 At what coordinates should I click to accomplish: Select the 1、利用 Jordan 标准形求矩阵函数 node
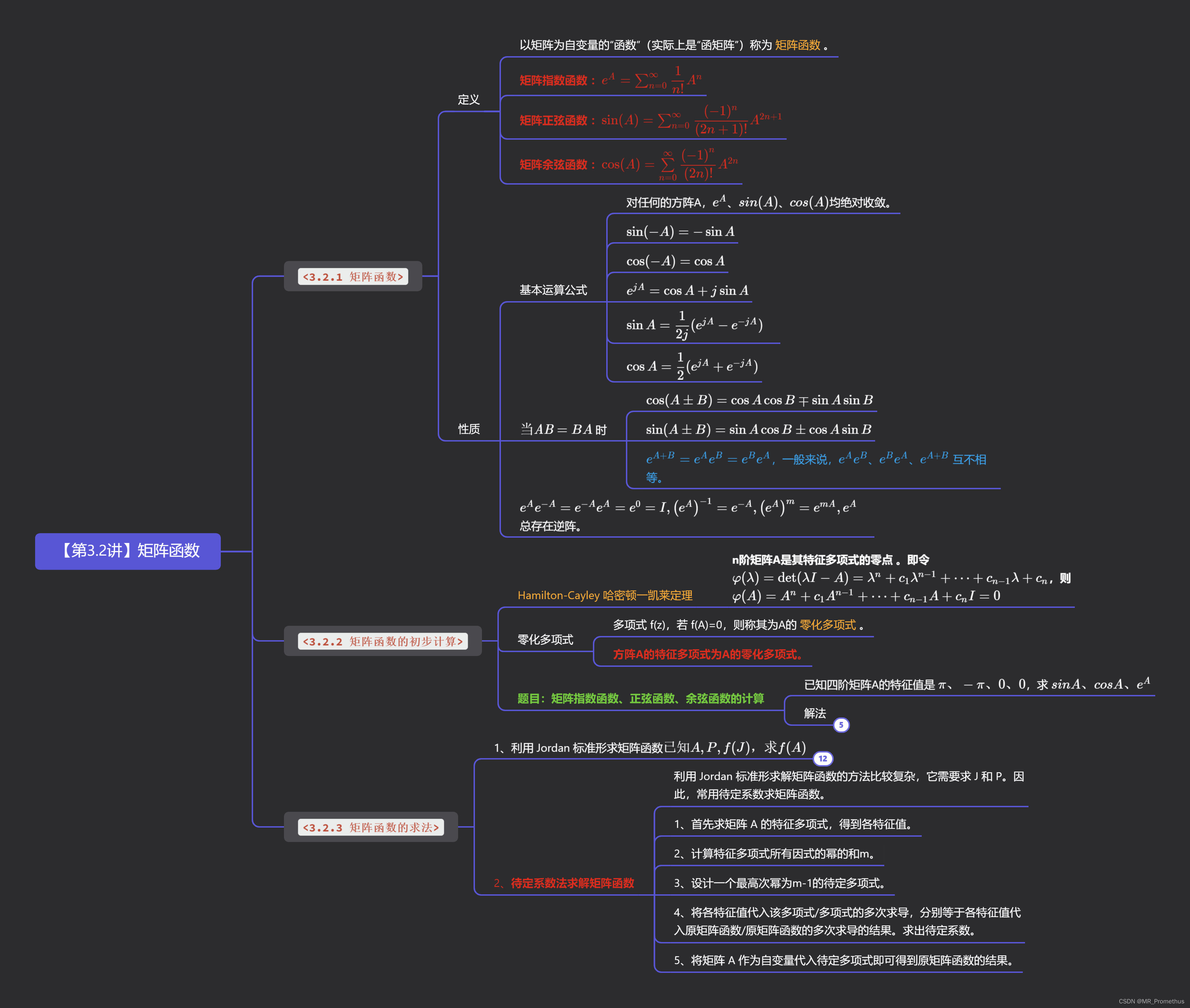[x=650, y=748]
